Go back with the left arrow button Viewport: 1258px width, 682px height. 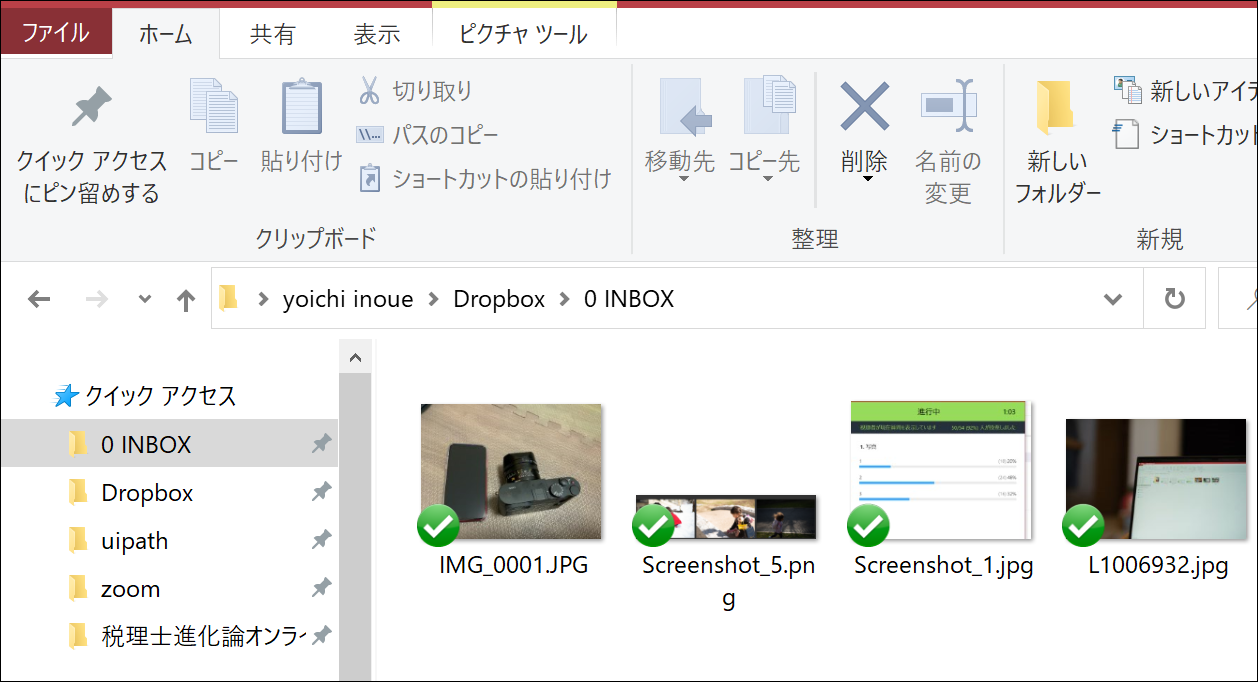(x=39, y=299)
